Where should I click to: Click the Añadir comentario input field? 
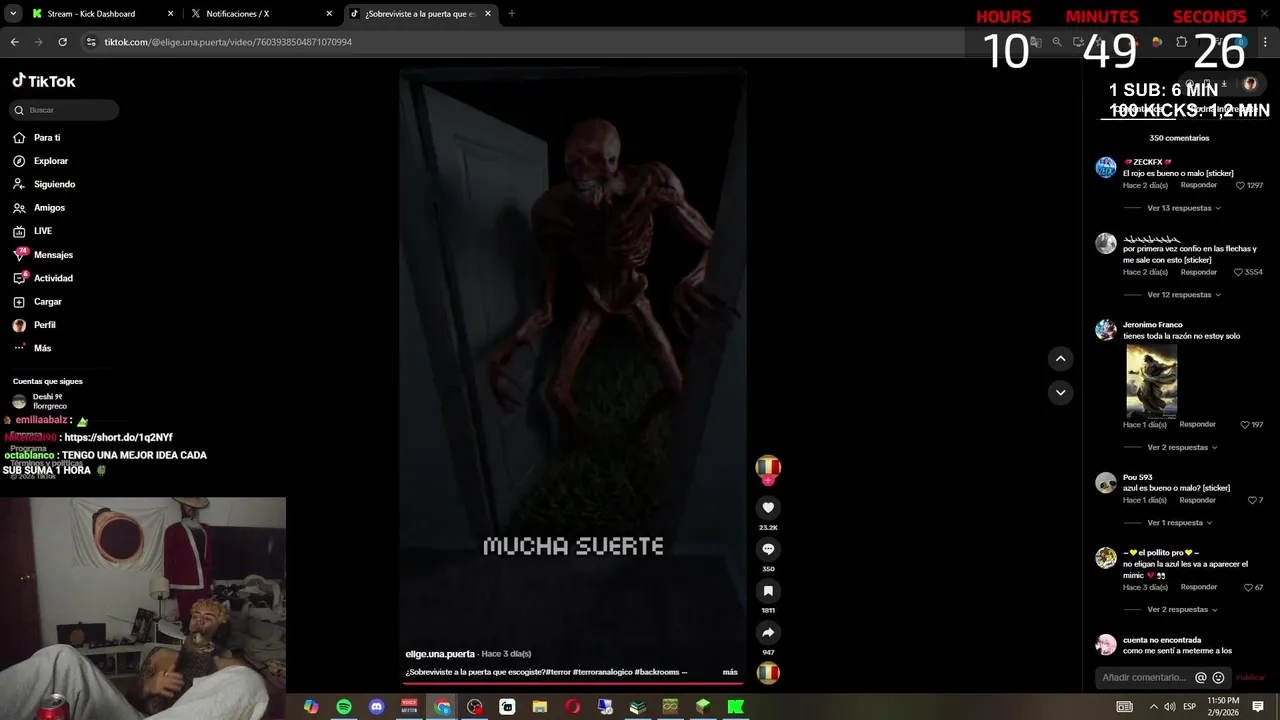1144,678
